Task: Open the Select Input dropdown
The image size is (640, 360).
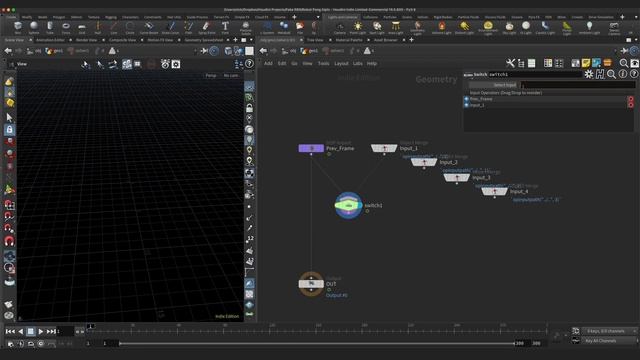Action: click(x=493, y=85)
